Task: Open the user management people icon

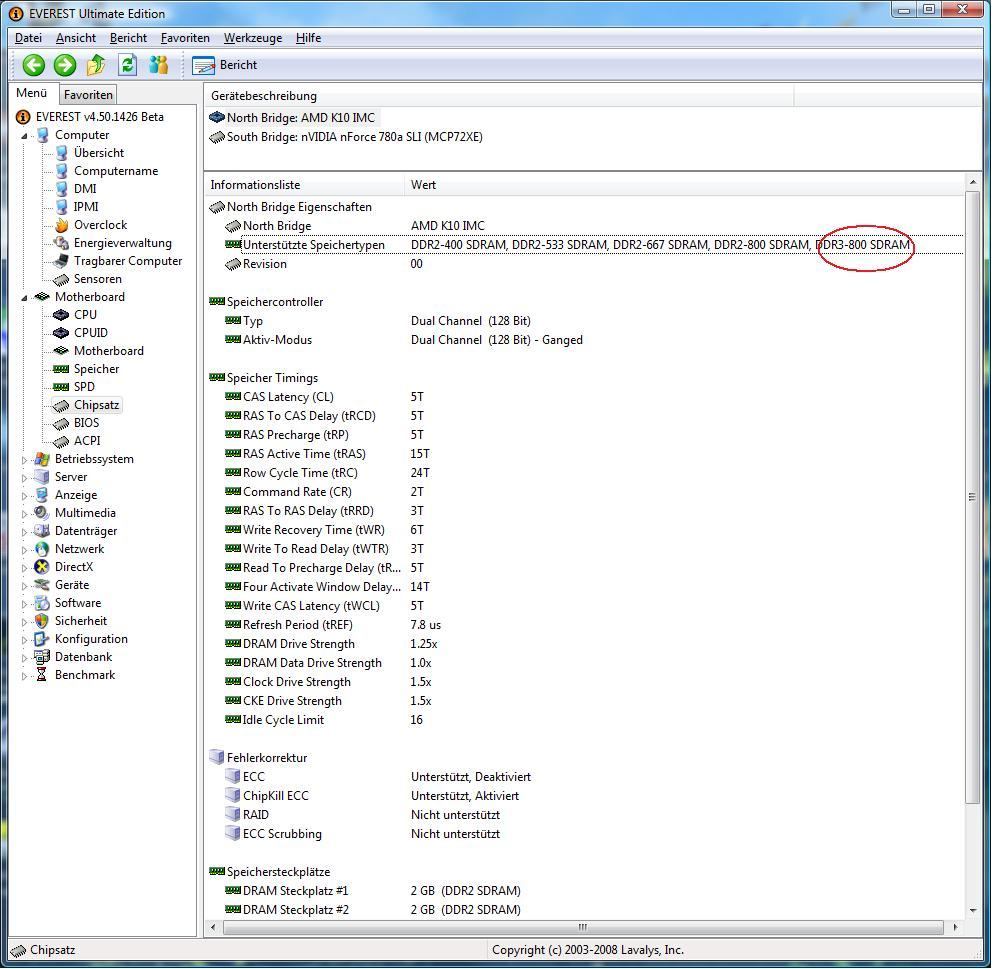Action: 158,65
